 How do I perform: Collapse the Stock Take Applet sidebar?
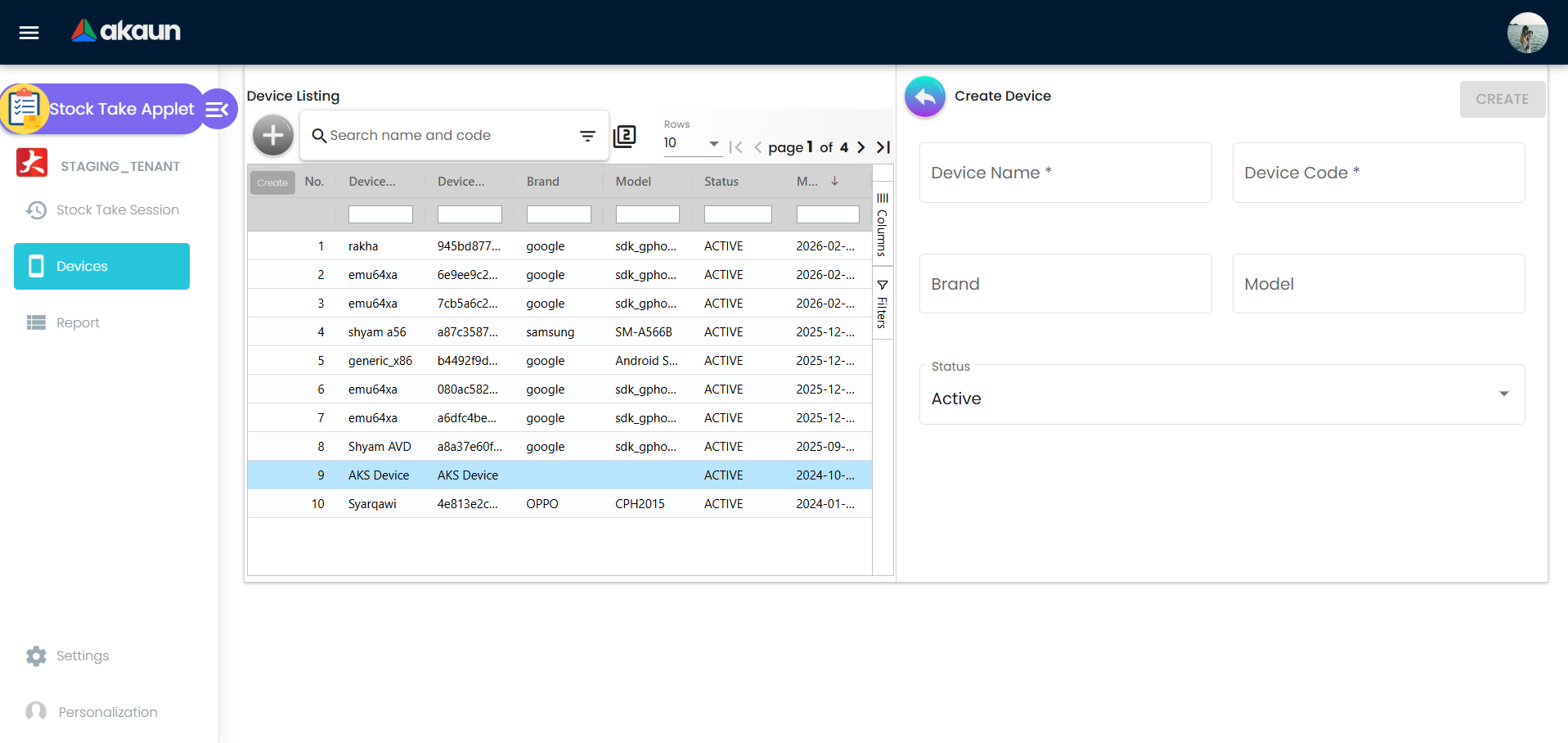217,108
